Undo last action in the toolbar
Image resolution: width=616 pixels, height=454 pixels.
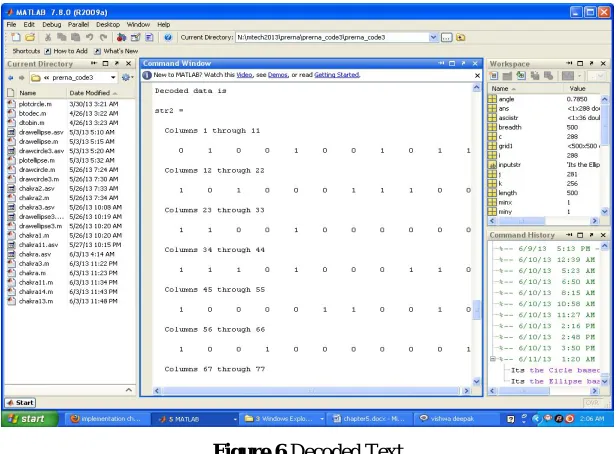pyautogui.click(x=90, y=37)
